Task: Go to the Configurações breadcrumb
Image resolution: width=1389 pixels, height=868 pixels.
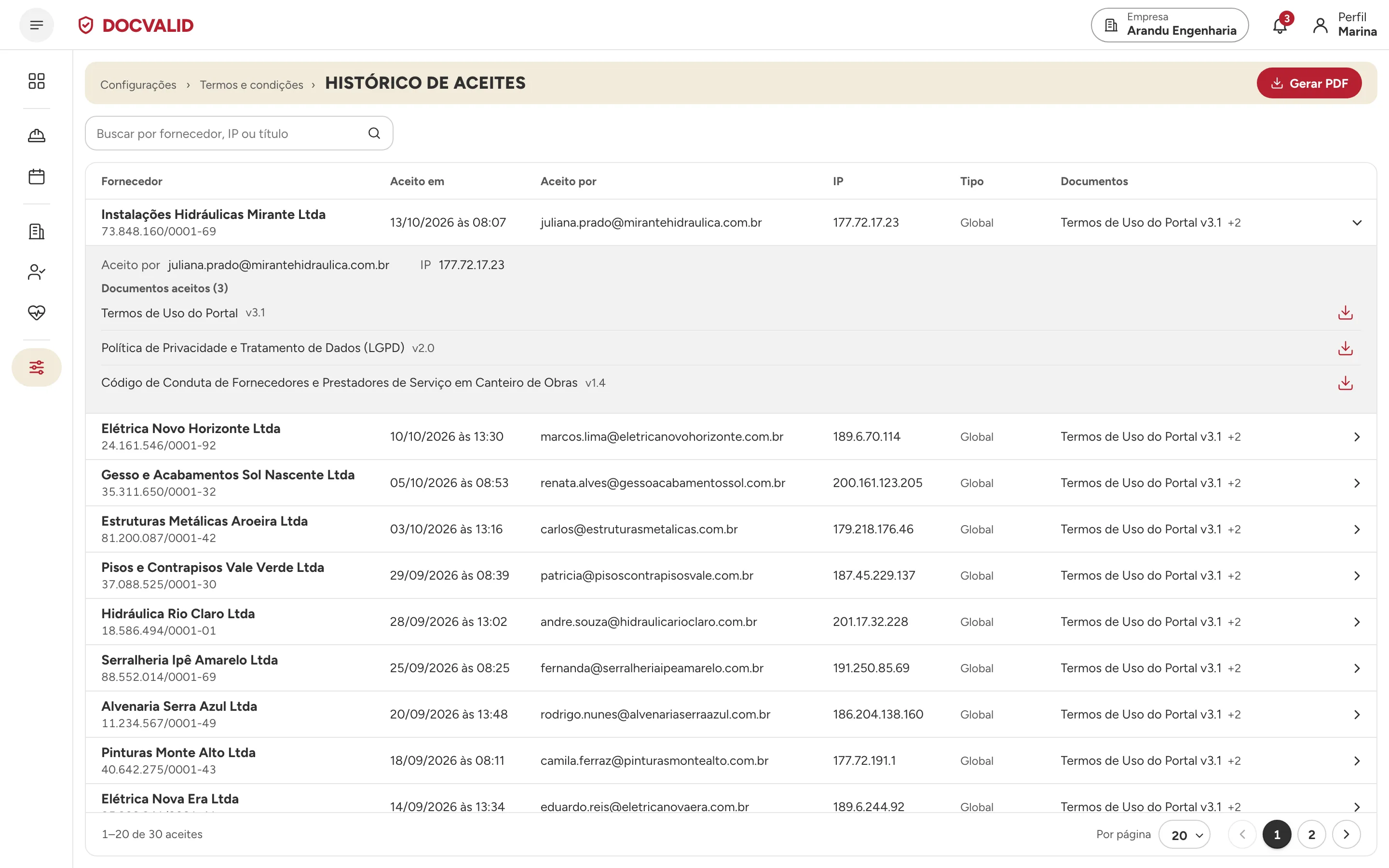Action: point(138,84)
